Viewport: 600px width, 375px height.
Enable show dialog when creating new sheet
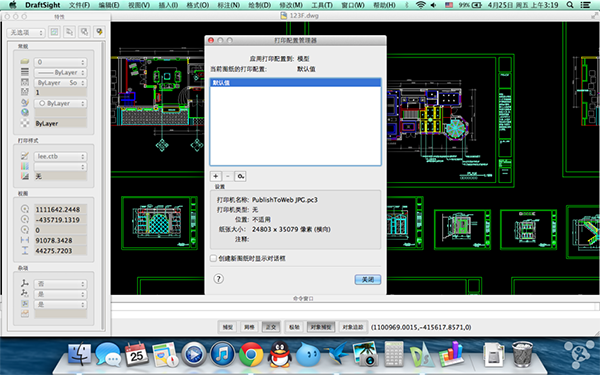[x=214, y=258]
